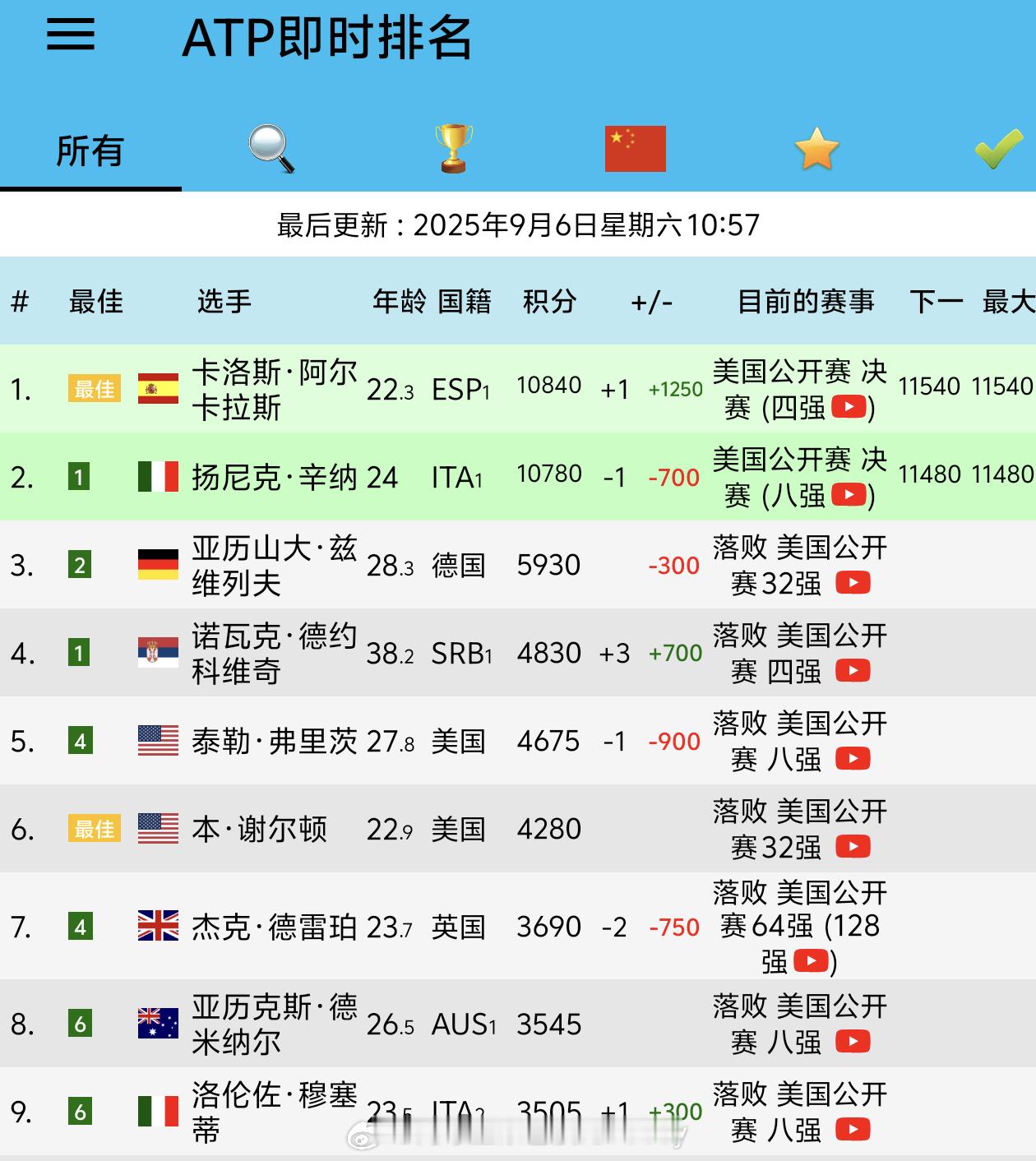Tap UK flag next to 杰克·德雷珀
1036x1161 pixels.
point(158,926)
